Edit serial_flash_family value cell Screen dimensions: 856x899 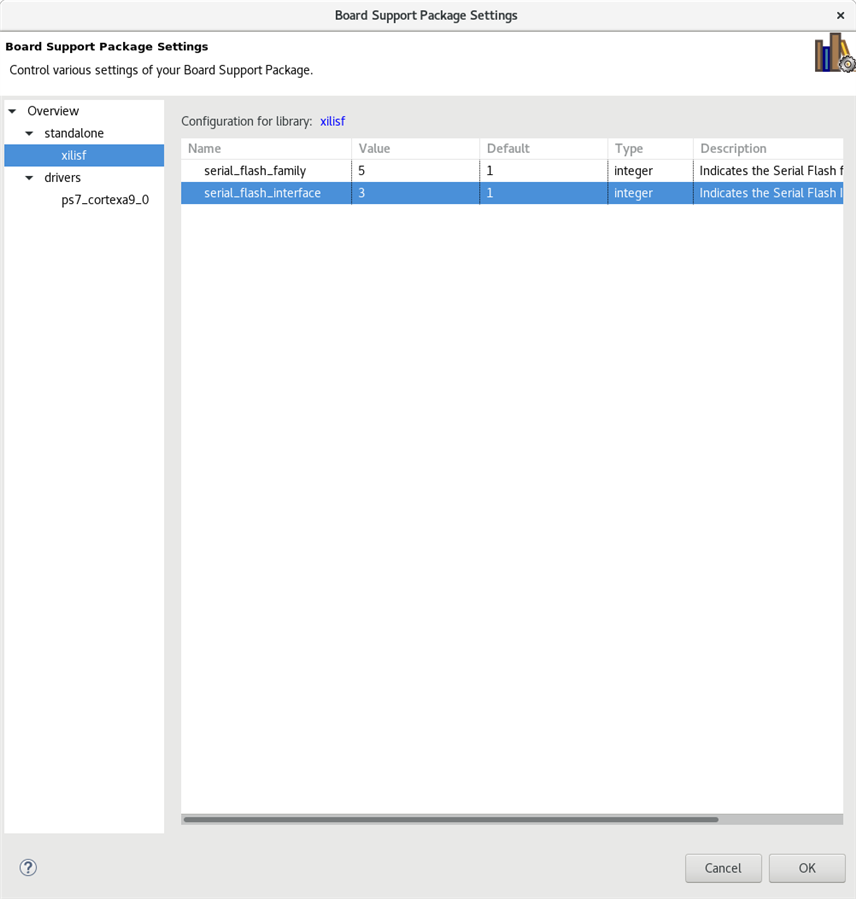[x=416, y=171]
